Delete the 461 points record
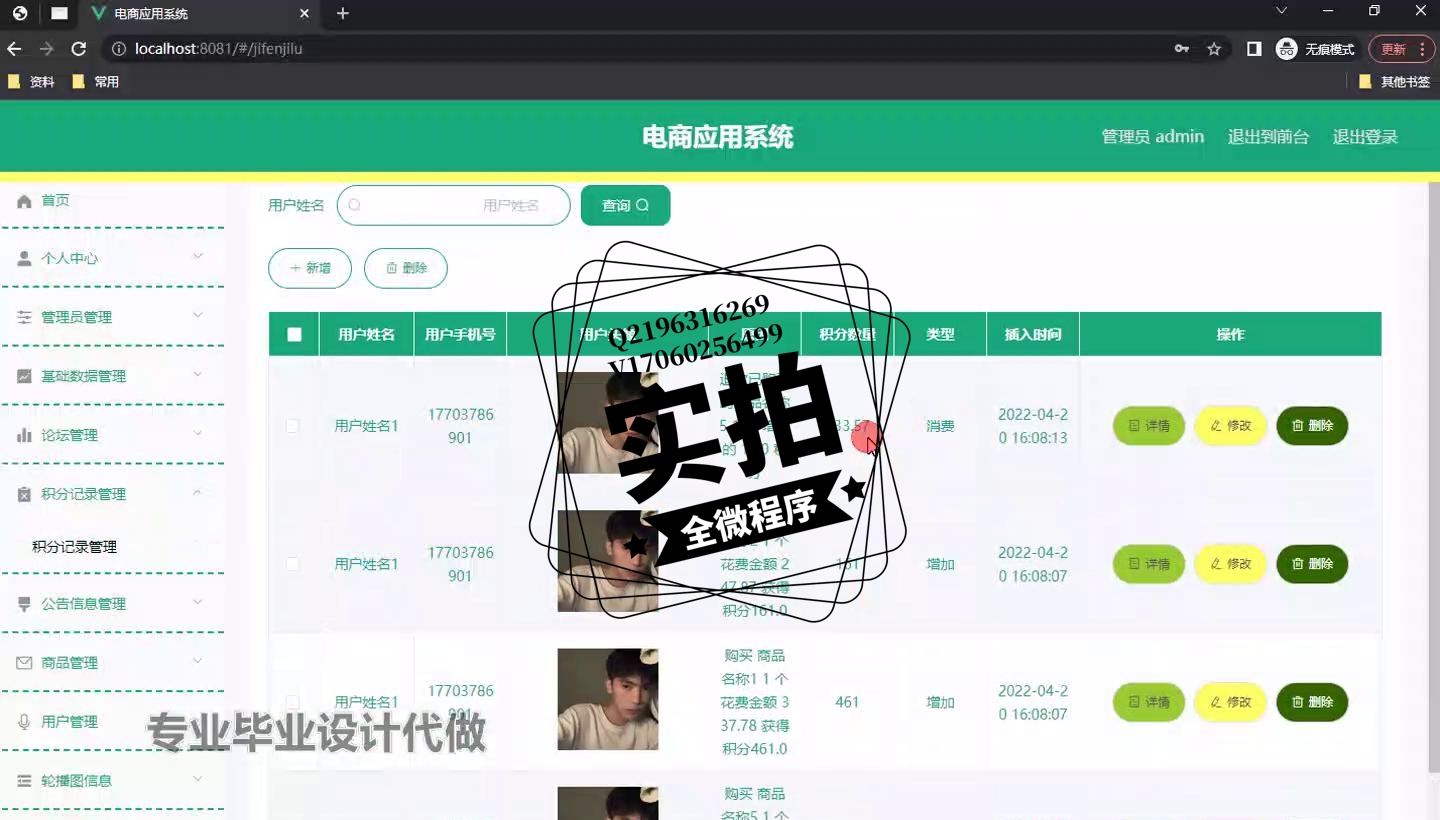This screenshot has height=820, width=1440. coord(1312,702)
